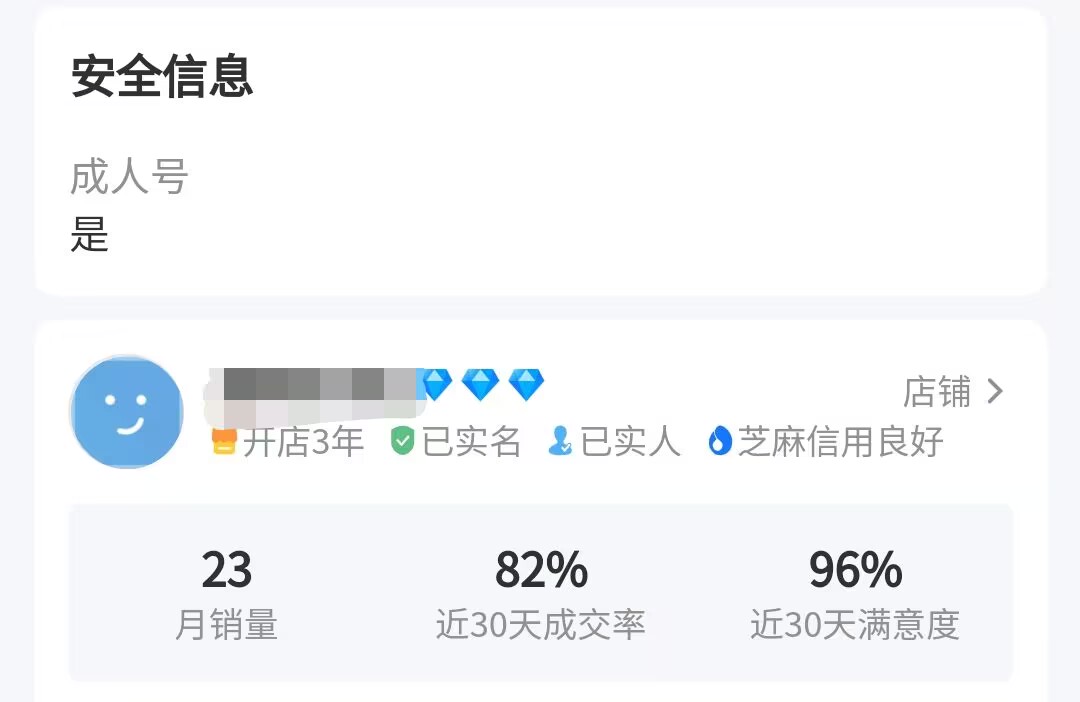
Task: Click the blue 芝麻信用 droplet icon
Action: click(x=720, y=441)
